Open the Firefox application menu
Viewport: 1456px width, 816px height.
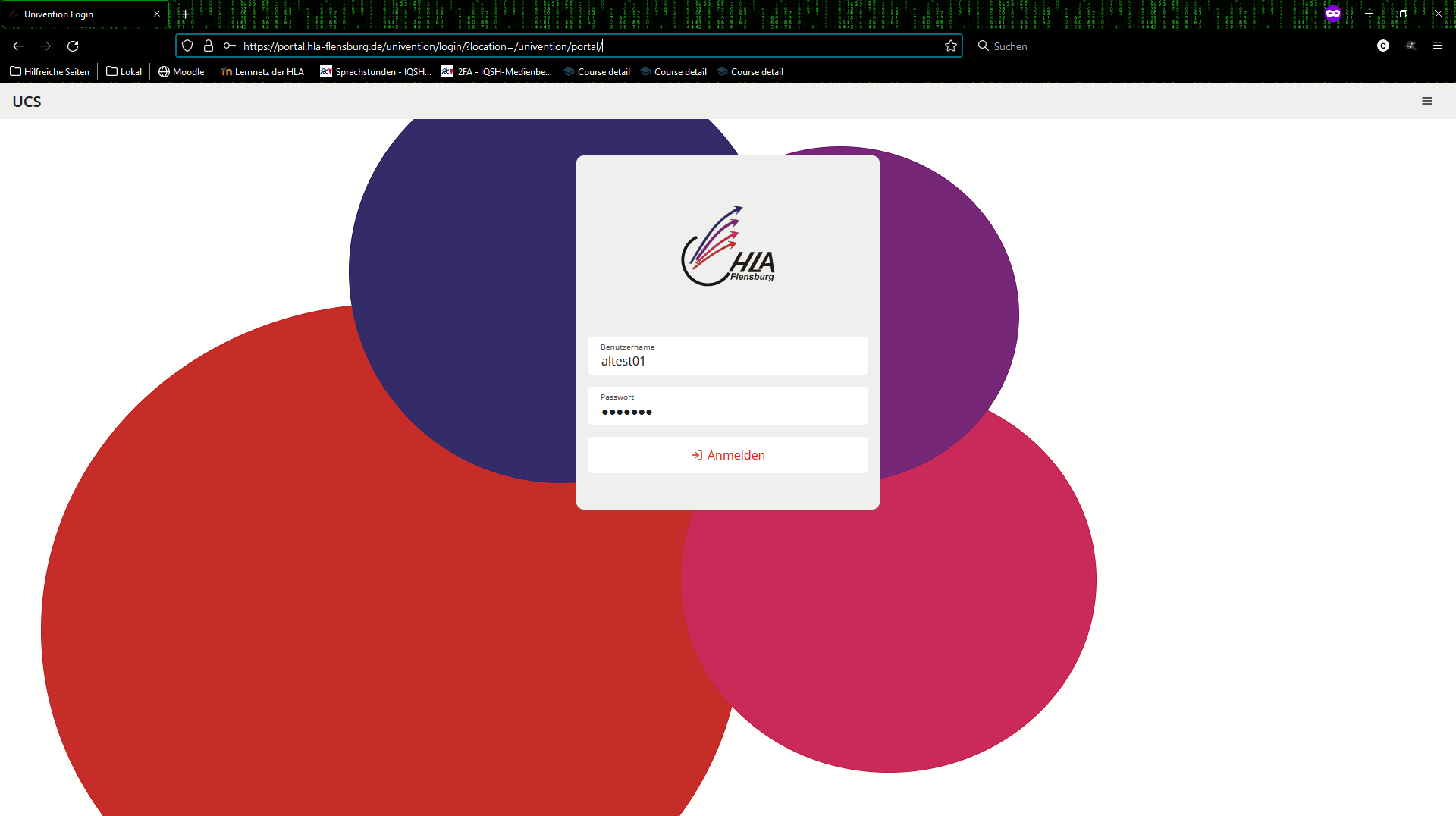coord(1438,46)
